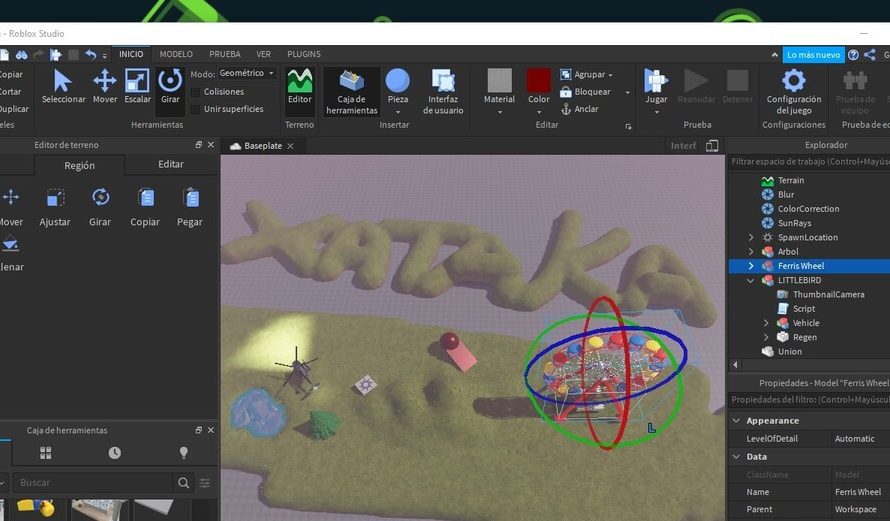Select the Región tab in terrain editor

(x=79, y=165)
